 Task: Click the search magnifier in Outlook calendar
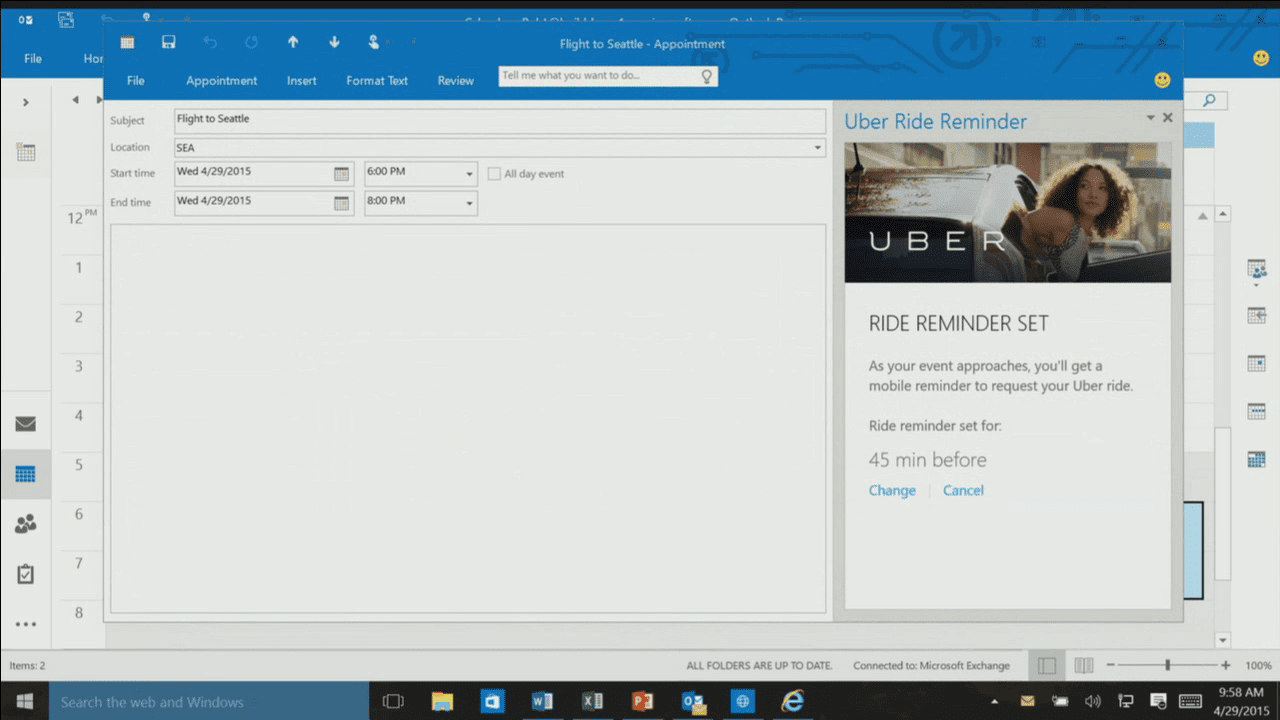click(1209, 100)
